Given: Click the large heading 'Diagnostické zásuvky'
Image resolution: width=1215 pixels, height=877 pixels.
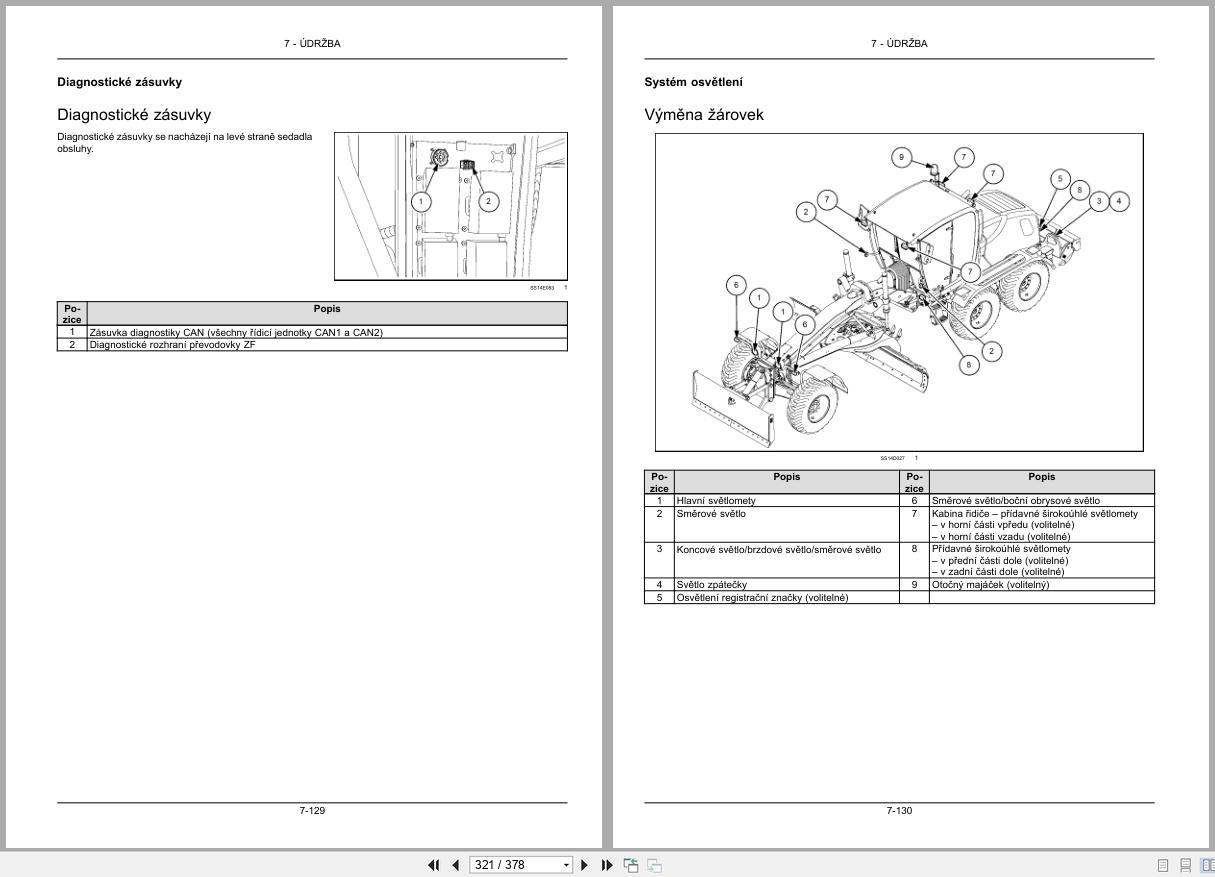Looking at the screenshot, I should coord(134,115).
